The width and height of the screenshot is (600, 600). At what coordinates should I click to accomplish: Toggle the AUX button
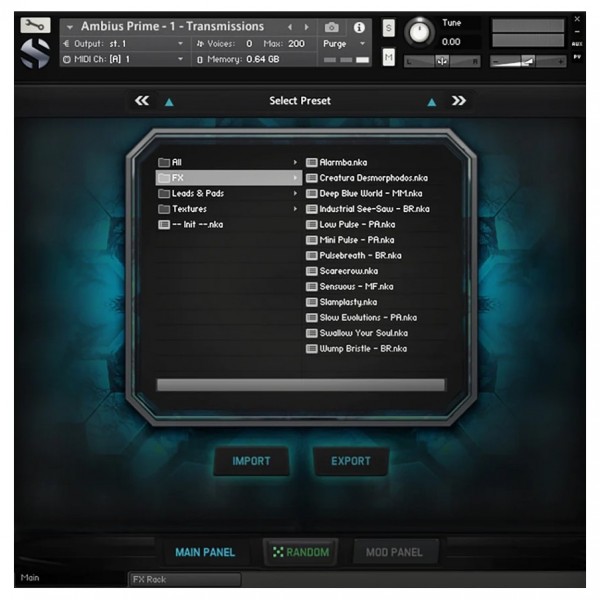pos(577,44)
